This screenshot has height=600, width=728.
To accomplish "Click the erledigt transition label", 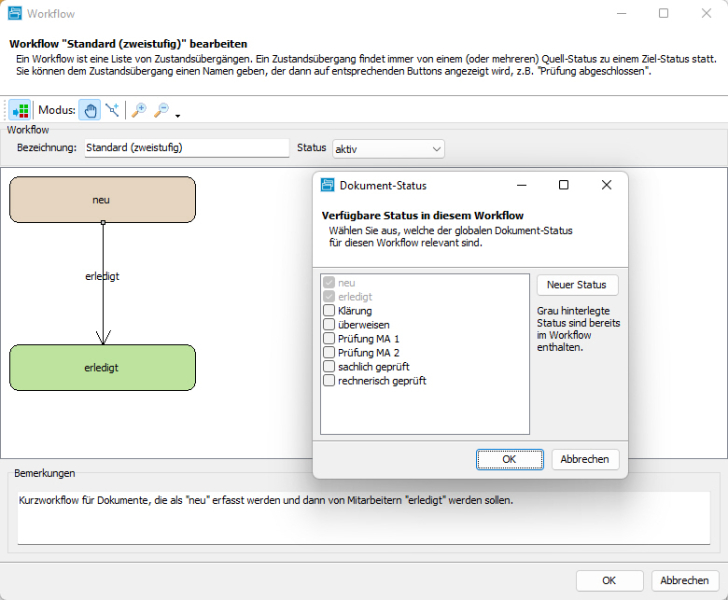I will [x=102, y=276].
